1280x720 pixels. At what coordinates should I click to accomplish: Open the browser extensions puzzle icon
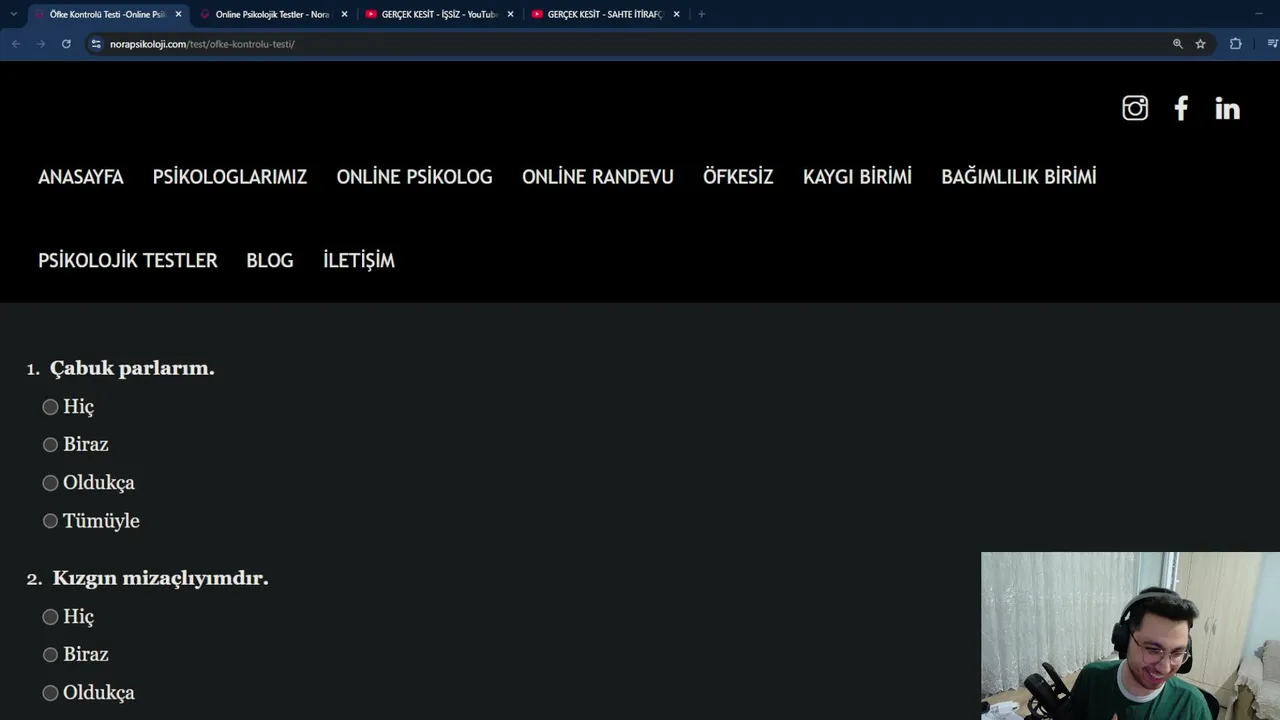tap(1236, 44)
